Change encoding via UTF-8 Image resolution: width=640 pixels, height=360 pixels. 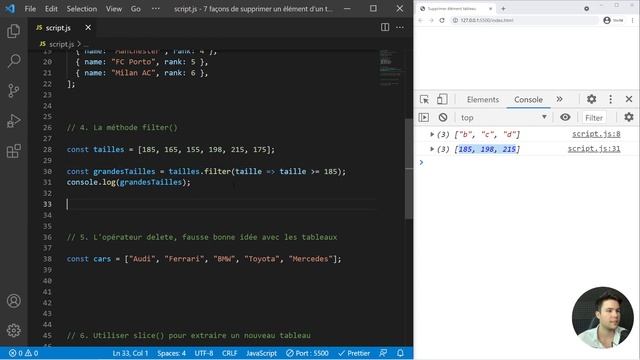tap(204, 353)
